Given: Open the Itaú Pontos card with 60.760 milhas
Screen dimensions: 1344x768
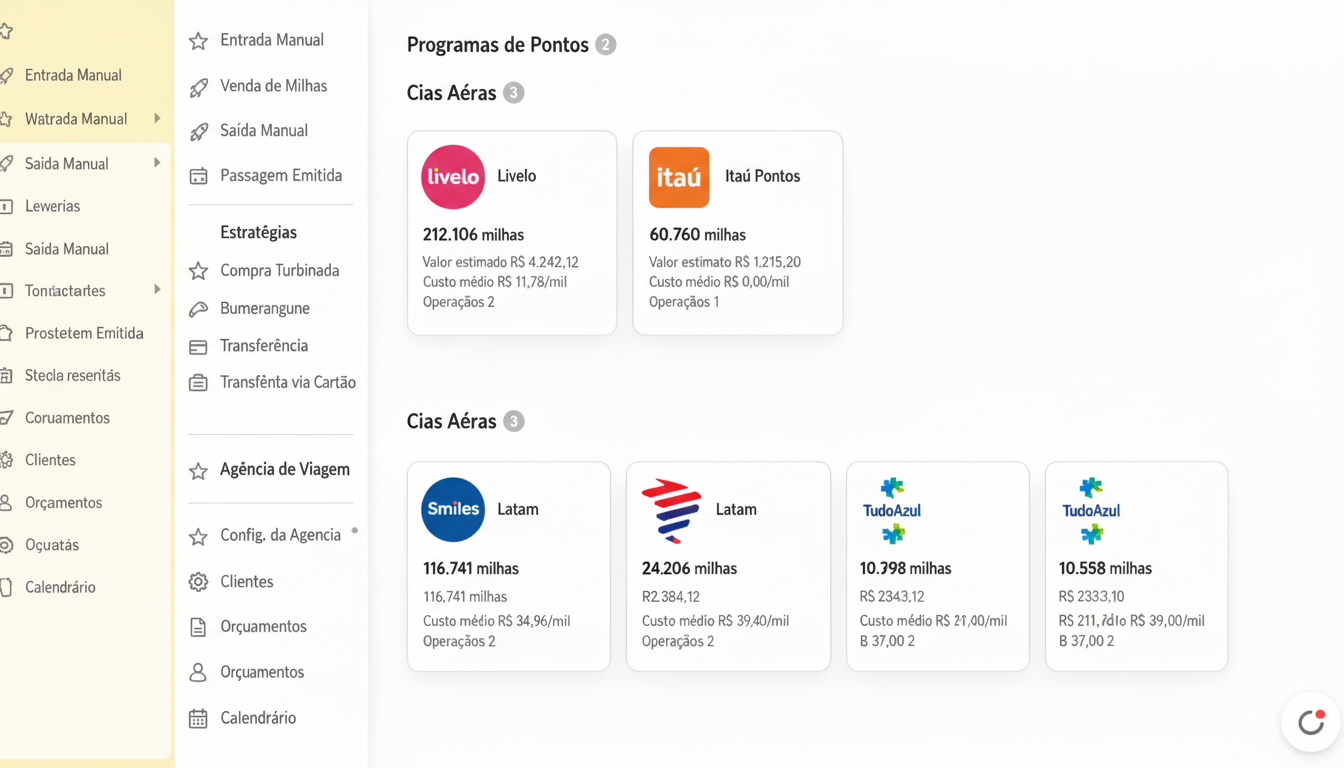Looking at the screenshot, I should pyautogui.click(x=737, y=232).
